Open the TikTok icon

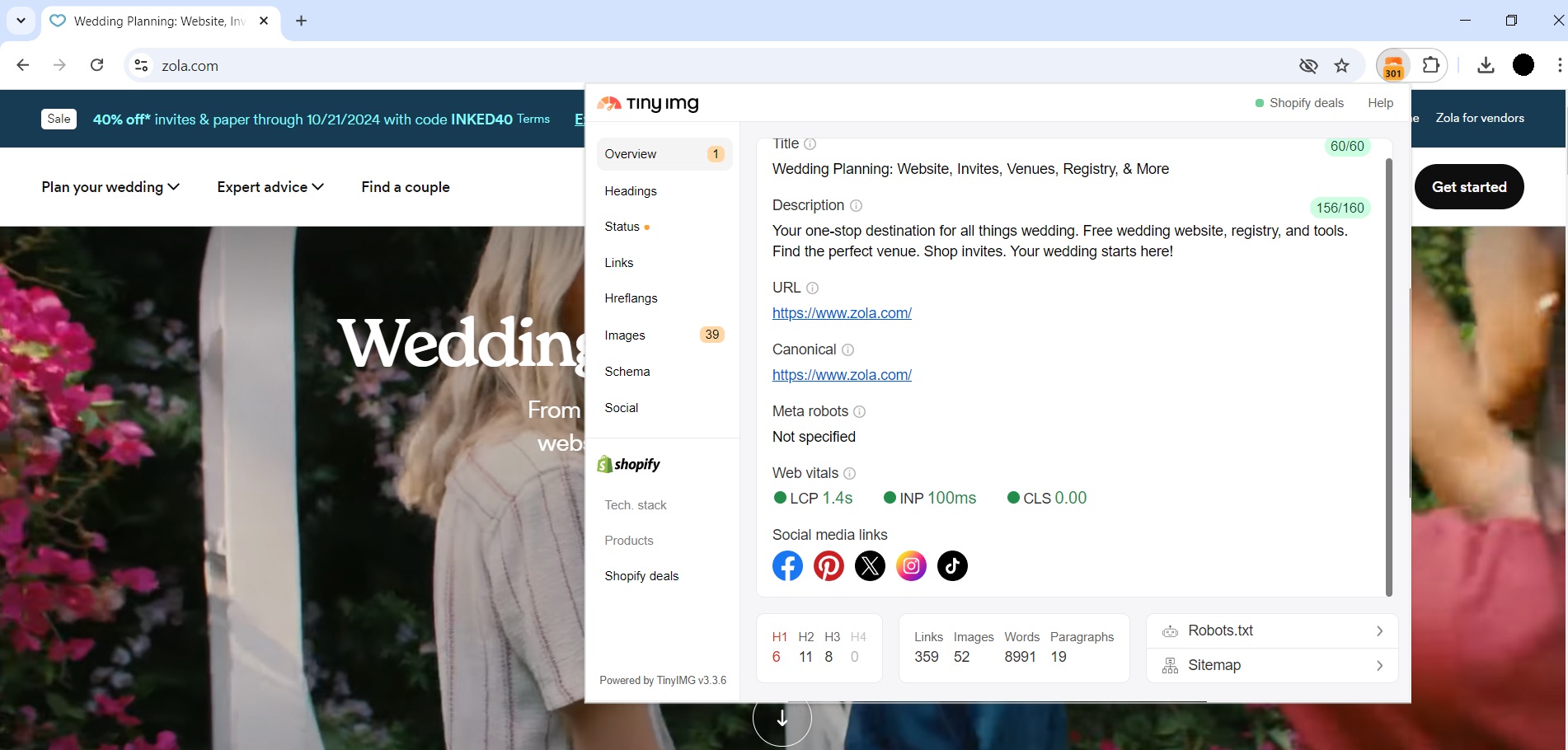click(x=952, y=565)
